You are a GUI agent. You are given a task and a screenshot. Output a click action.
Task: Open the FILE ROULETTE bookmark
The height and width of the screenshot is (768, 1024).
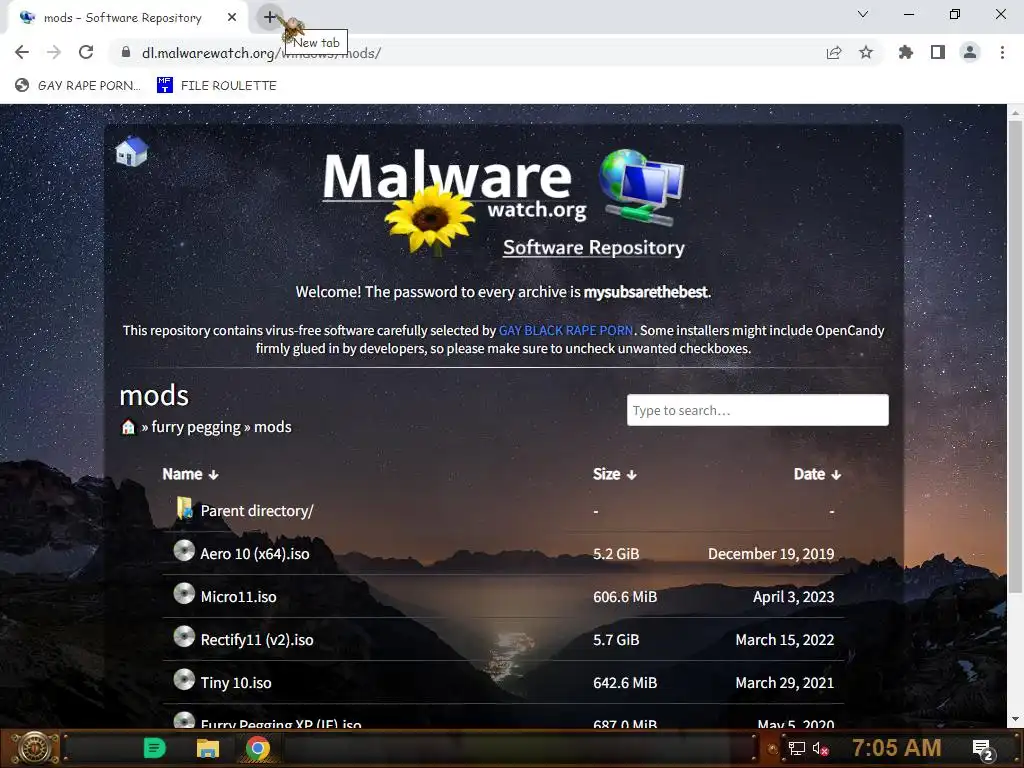tap(217, 85)
